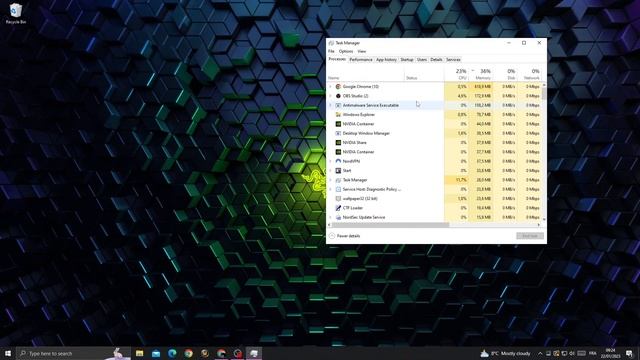Viewport: 640px width, 360px height.
Task: Select the Windows Explorer row text
Action: point(358,115)
